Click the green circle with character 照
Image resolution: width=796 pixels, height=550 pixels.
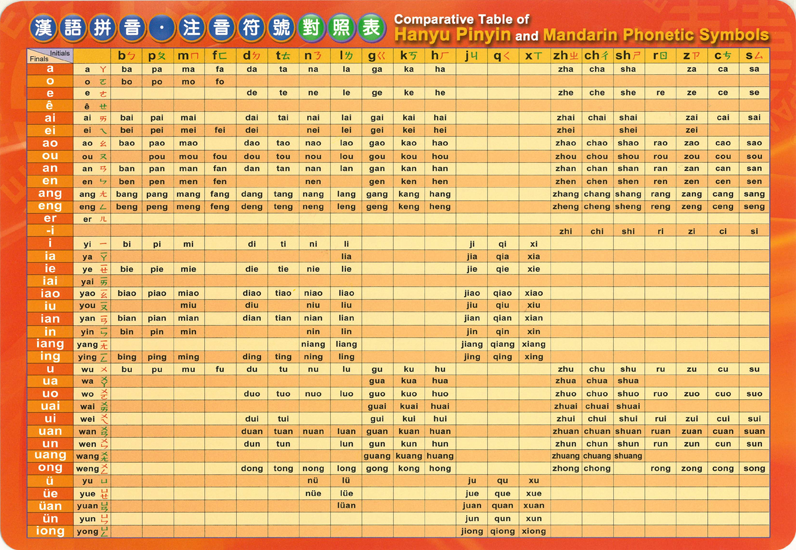(x=341, y=27)
